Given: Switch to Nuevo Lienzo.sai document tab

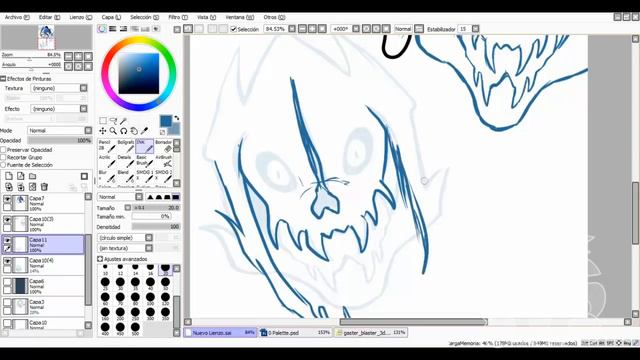Looking at the screenshot, I should [x=220, y=333].
